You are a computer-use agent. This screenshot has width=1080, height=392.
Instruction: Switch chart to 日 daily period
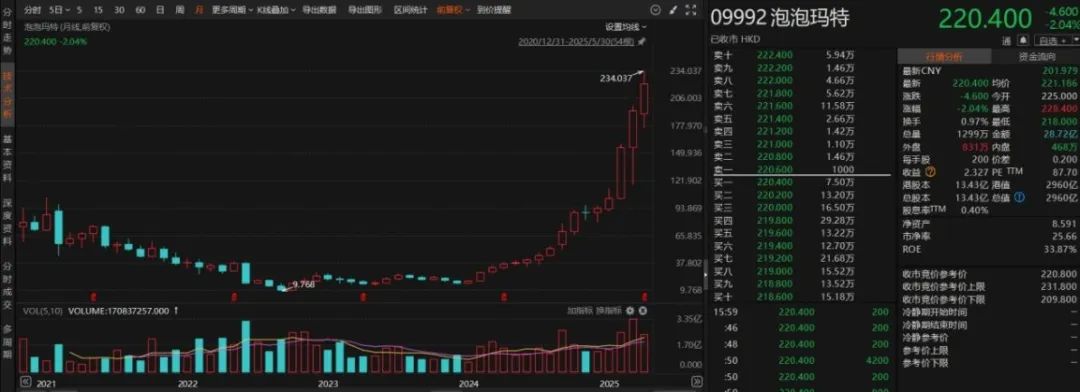click(160, 10)
